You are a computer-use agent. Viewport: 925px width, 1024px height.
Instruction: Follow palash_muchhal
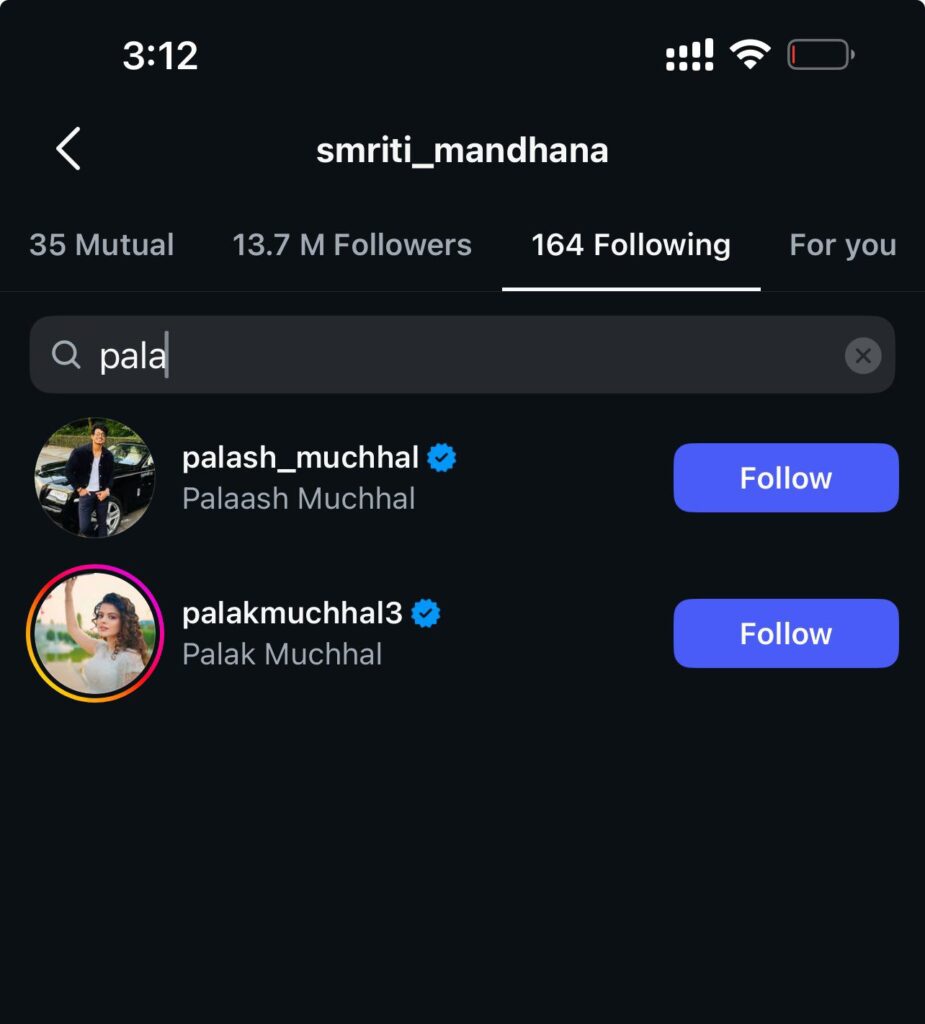tap(786, 478)
